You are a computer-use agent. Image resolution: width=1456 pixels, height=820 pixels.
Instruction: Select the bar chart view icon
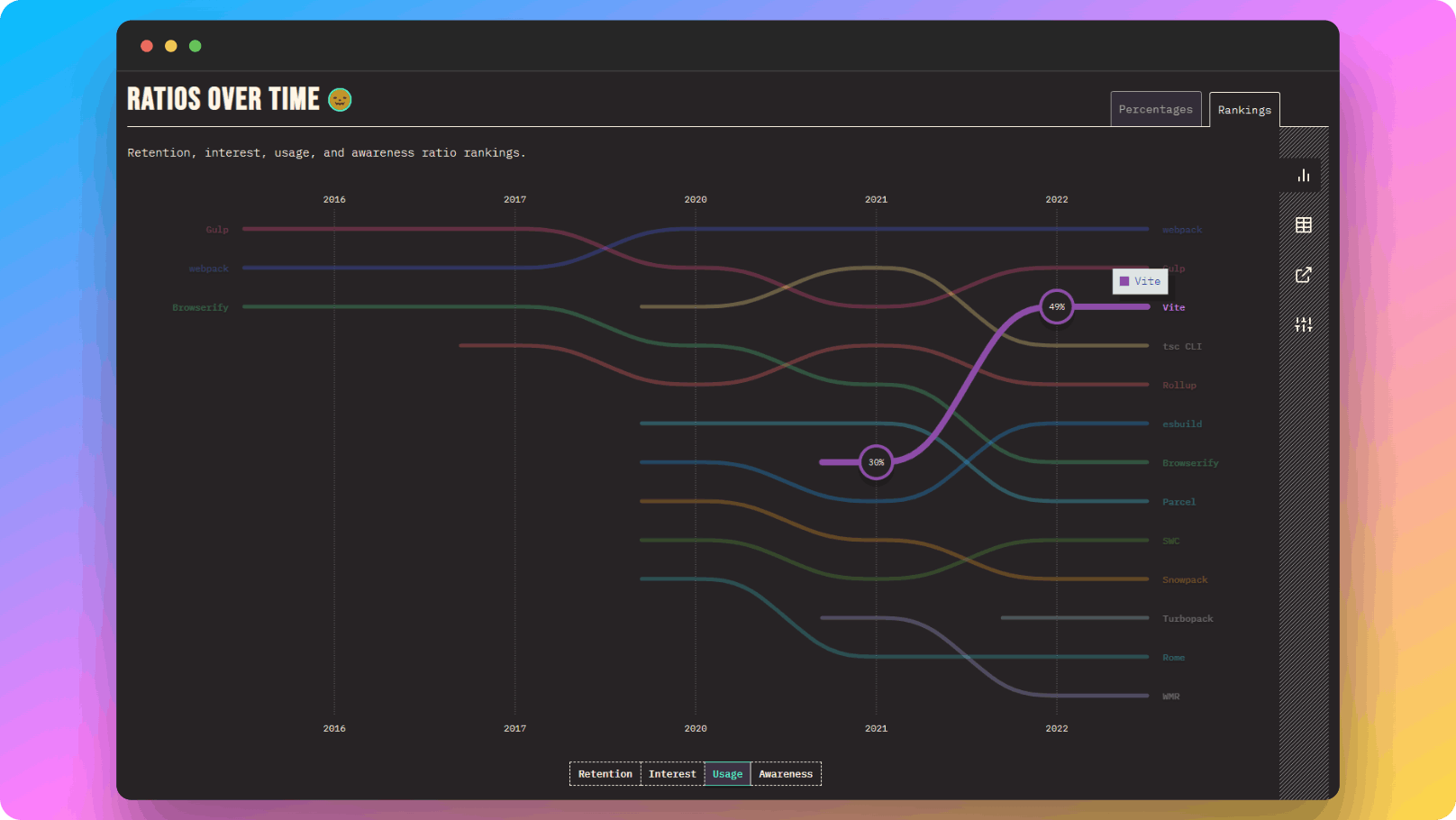[1303, 175]
